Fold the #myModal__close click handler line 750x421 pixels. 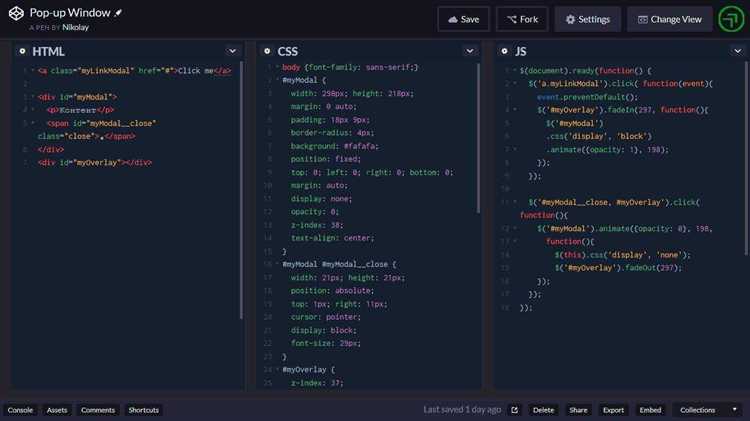click(x=515, y=202)
